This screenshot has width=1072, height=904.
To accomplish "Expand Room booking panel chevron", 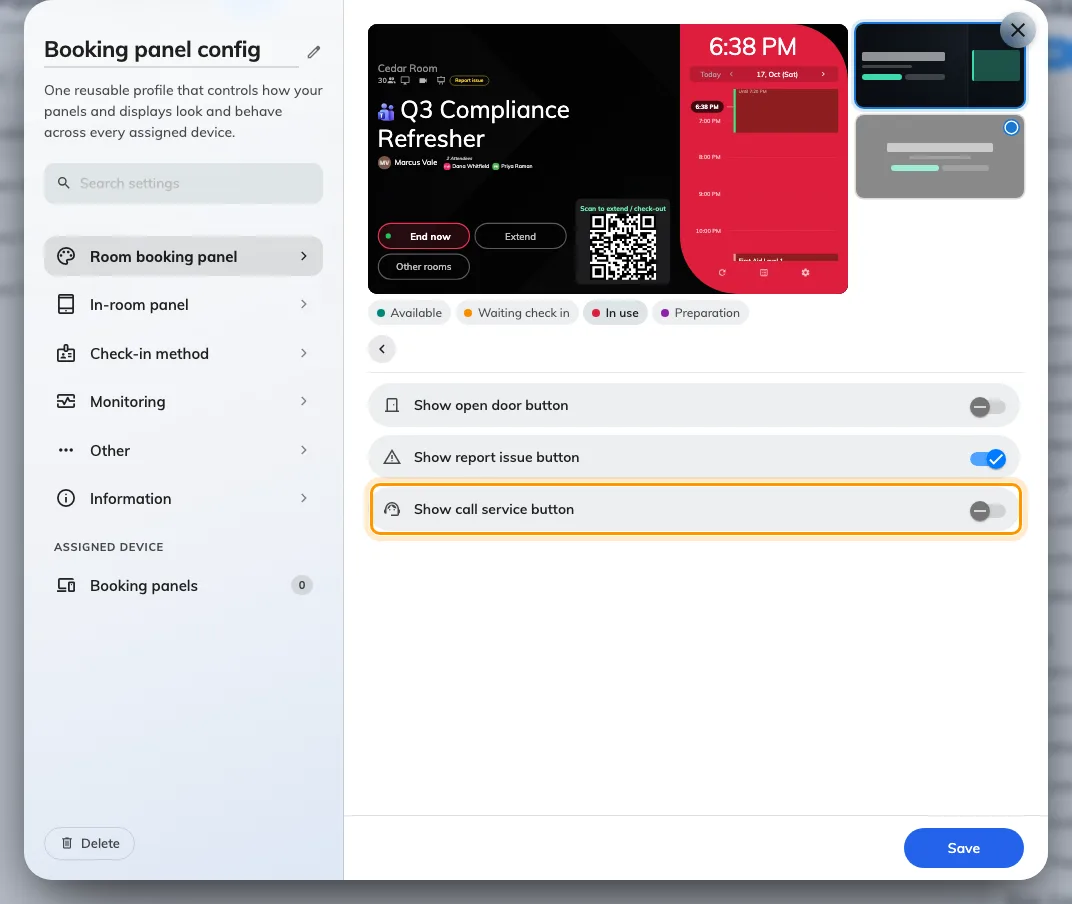I will tap(304, 256).
